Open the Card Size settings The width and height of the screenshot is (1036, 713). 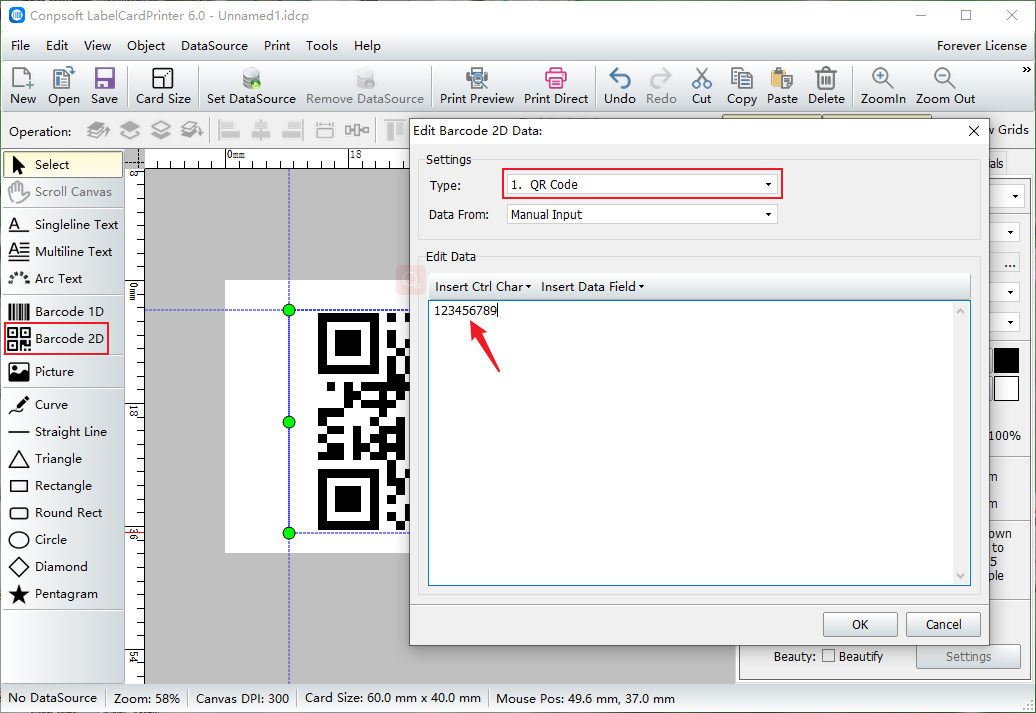[x=163, y=86]
